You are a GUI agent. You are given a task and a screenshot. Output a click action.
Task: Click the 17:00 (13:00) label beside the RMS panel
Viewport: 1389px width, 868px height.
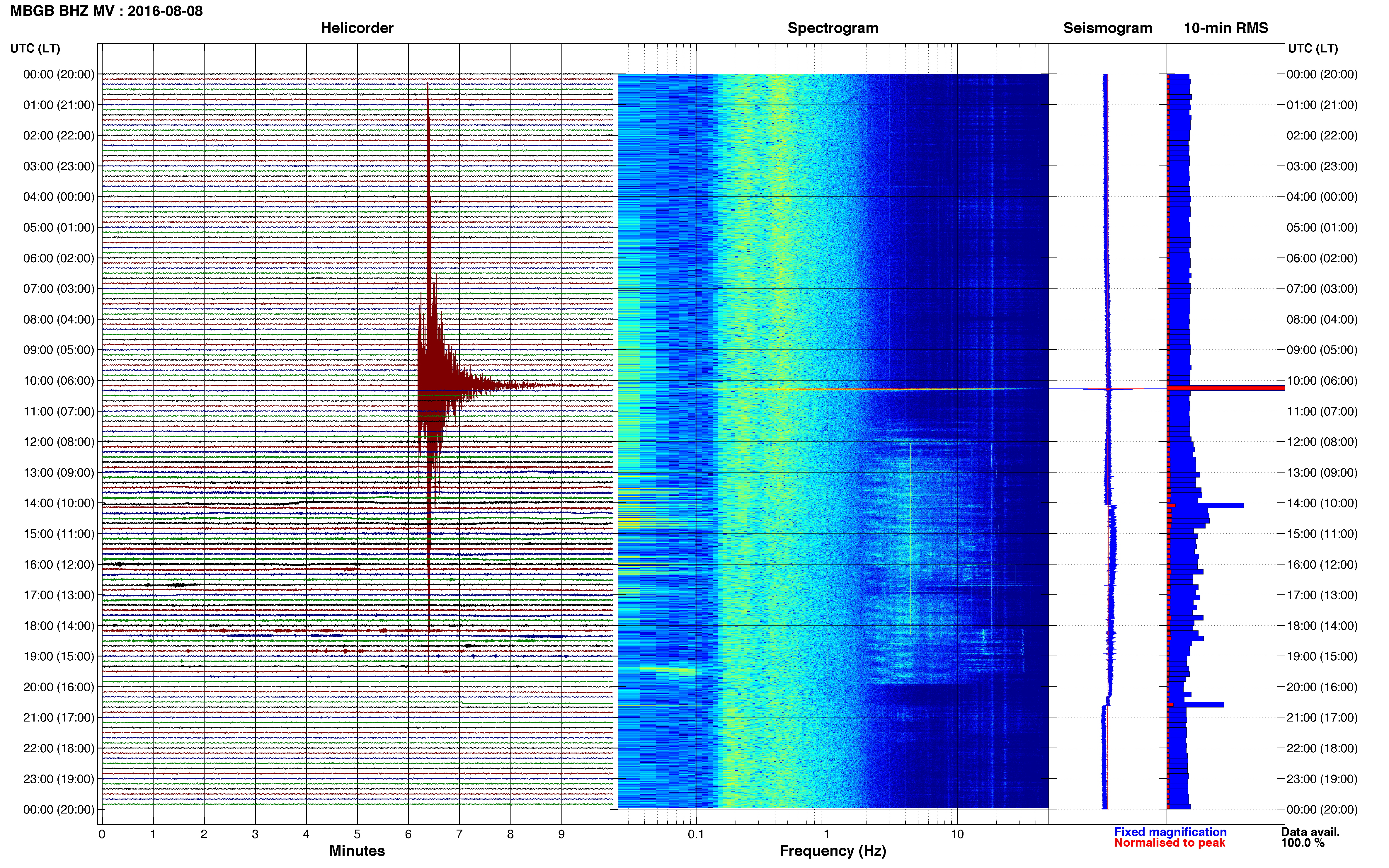coord(1322,595)
